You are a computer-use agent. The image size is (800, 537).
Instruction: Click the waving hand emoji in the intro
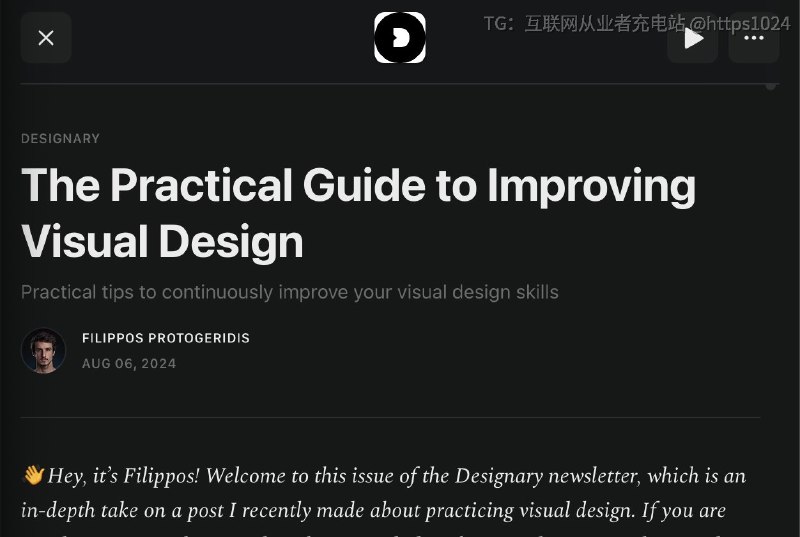(x=33, y=475)
